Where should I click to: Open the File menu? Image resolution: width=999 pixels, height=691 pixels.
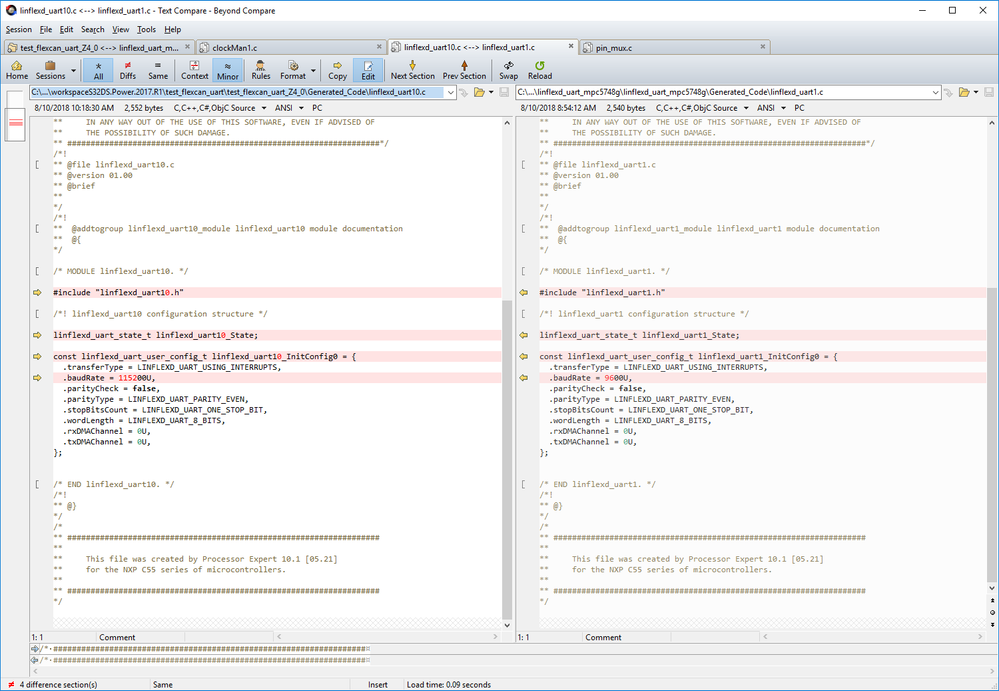pyautogui.click(x=46, y=29)
